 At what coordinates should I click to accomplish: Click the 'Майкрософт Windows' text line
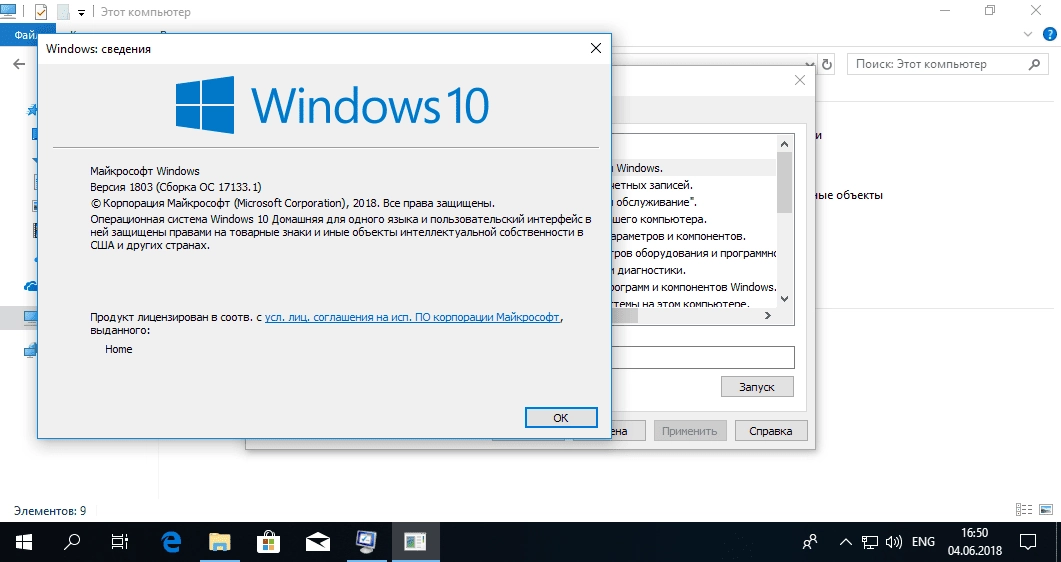pos(145,171)
